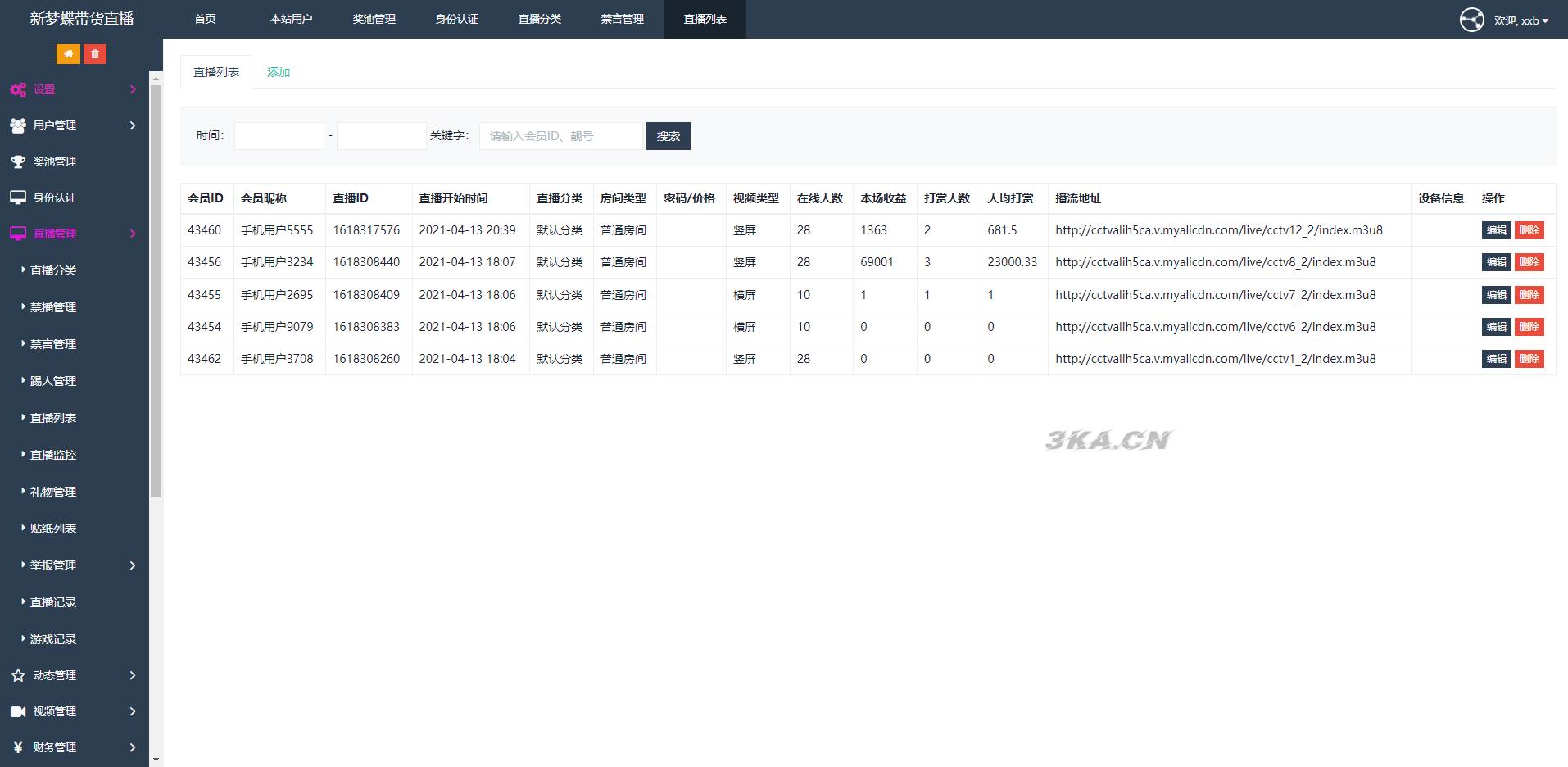Switch to the 直播列表 content tab

pyautogui.click(x=216, y=72)
